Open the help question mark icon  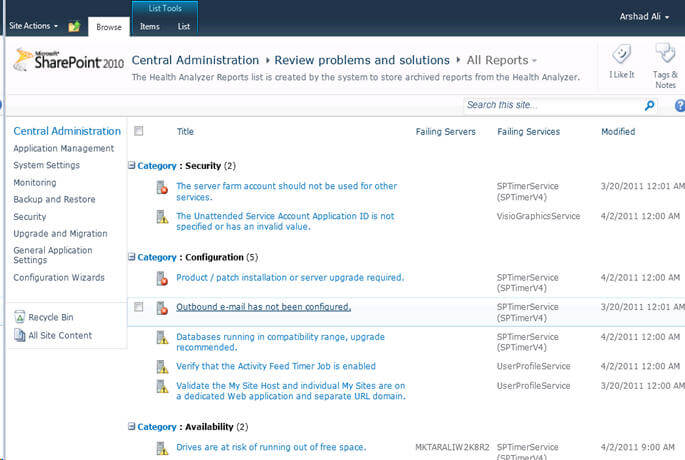[680, 105]
